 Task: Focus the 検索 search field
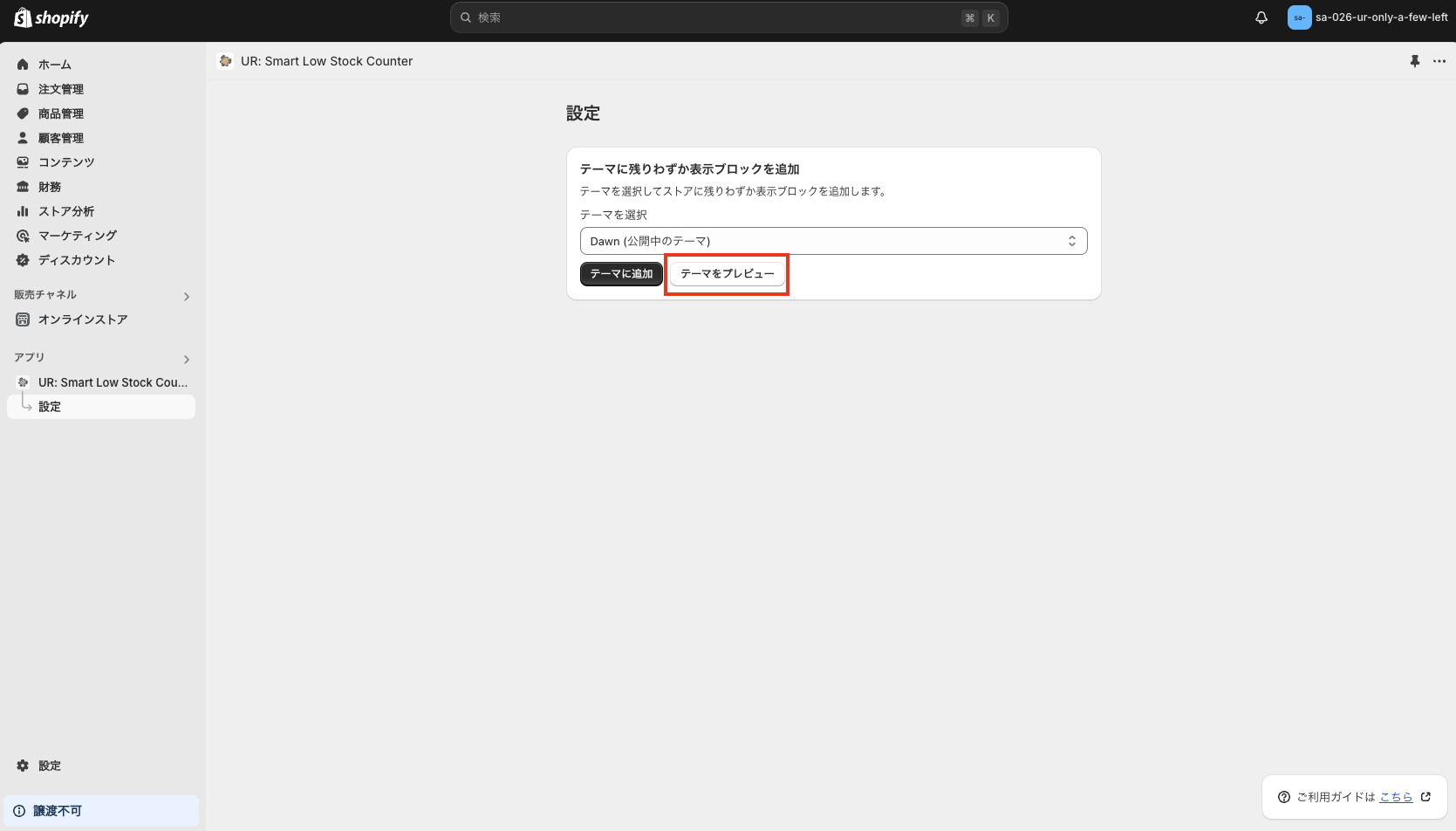[729, 17]
